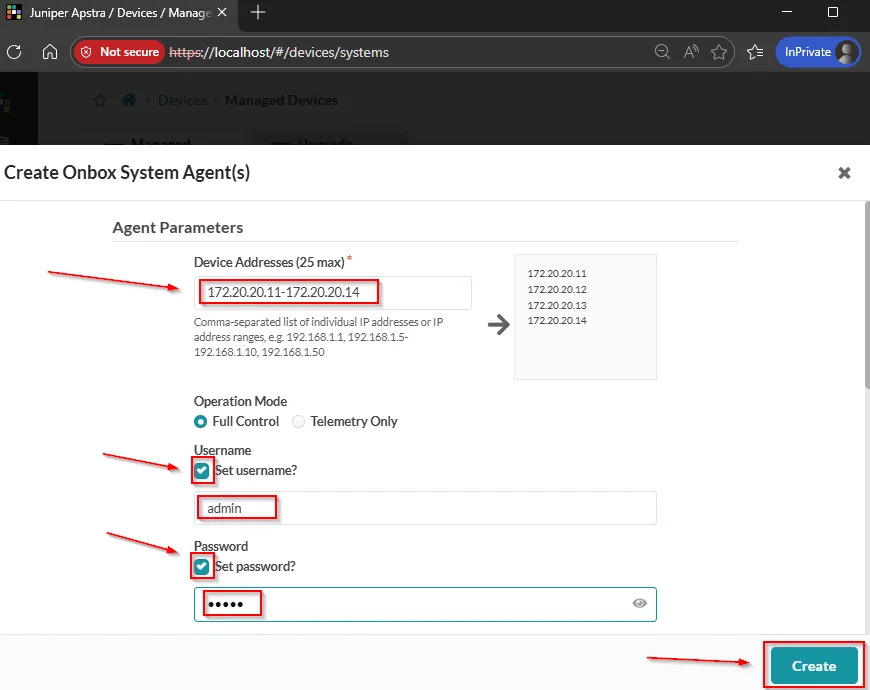Select the Full Control radio button
The width and height of the screenshot is (870, 690).
[200, 421]
